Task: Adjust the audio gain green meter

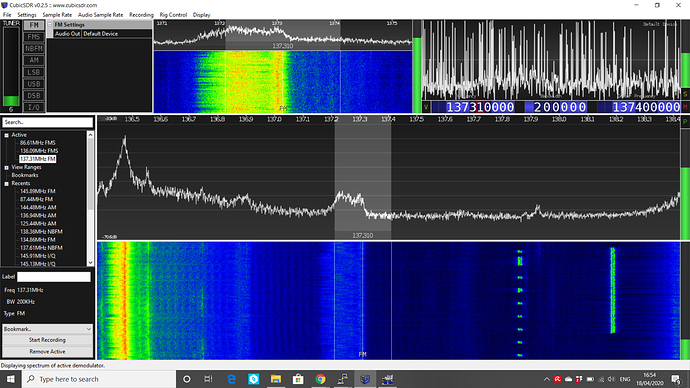Action: [685, 54]
